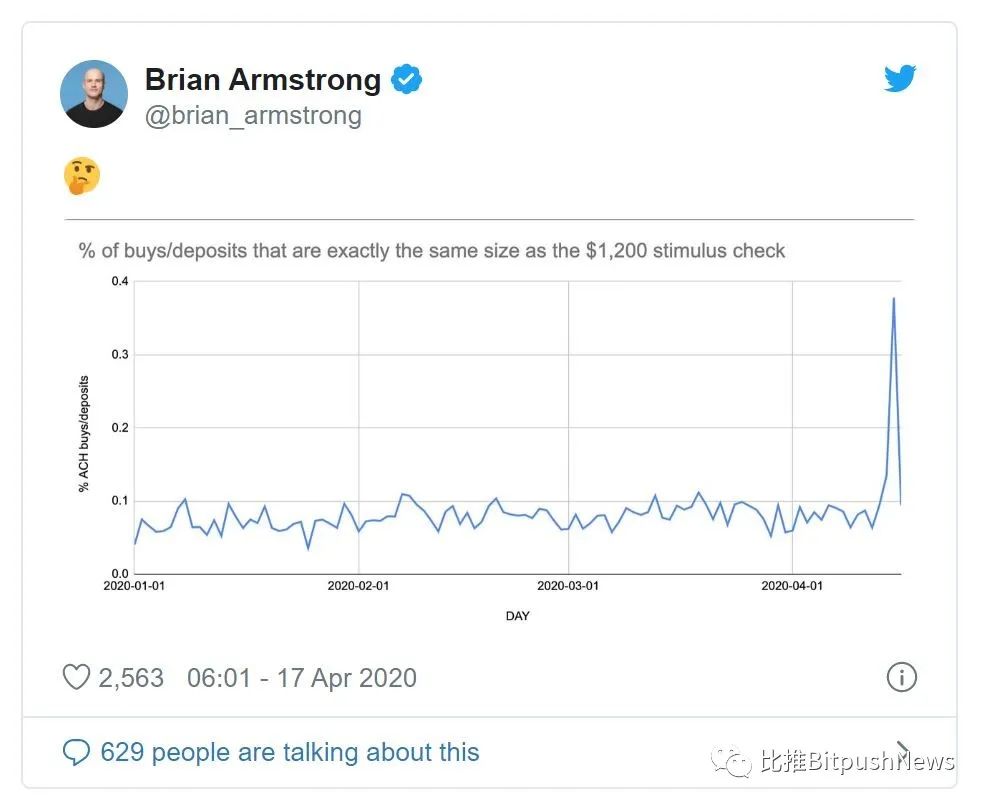The image size is (986, 806).
Task: Click the DAY x-axis title
Action: [x=518, y=616]
